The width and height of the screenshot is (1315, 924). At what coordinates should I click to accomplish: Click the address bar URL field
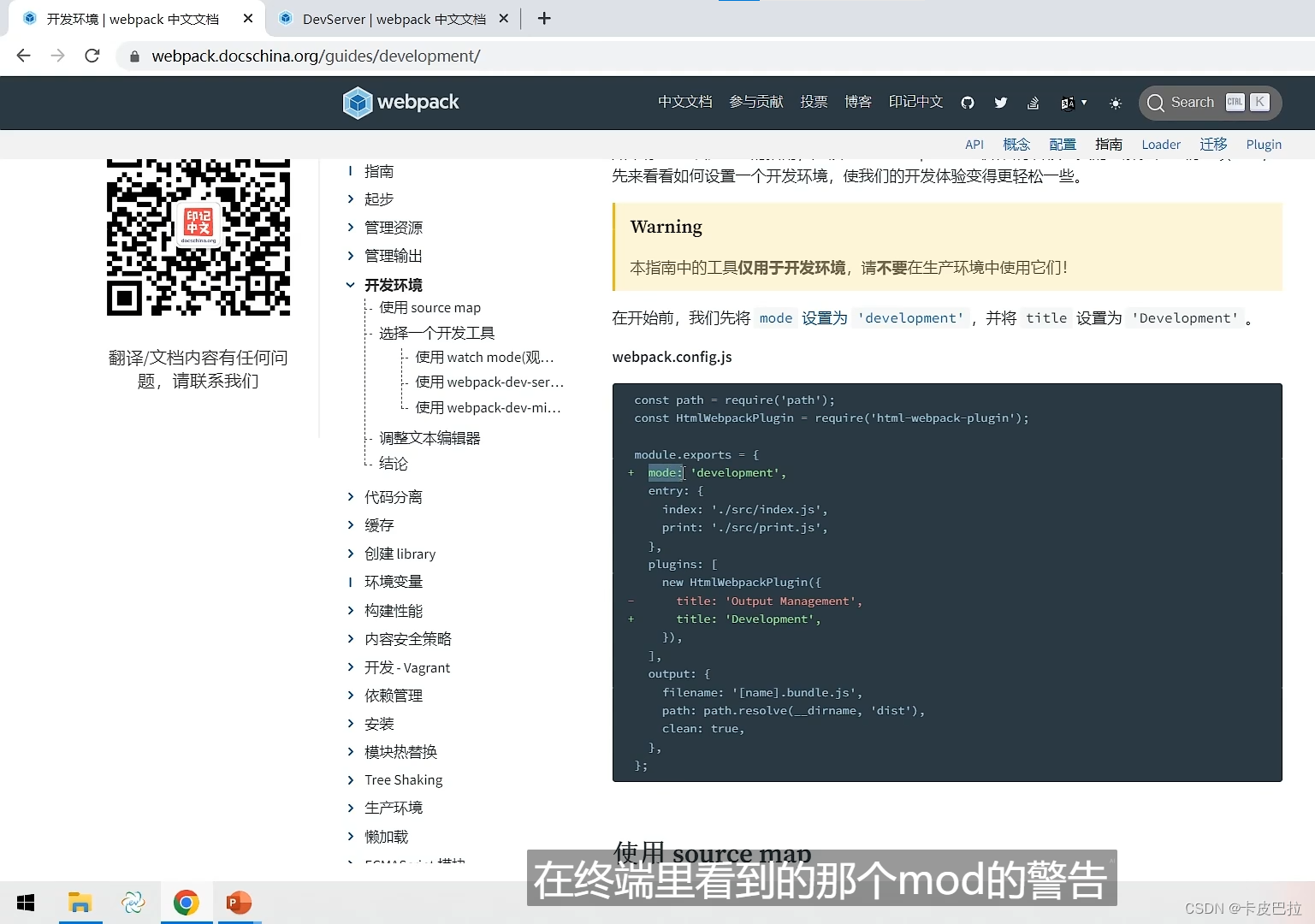(316, 56)
